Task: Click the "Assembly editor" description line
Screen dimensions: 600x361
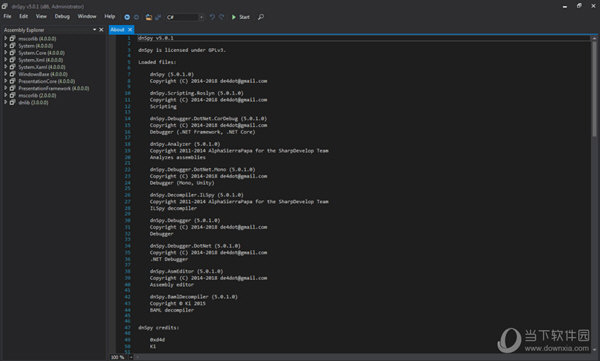Action: [172, 285]
